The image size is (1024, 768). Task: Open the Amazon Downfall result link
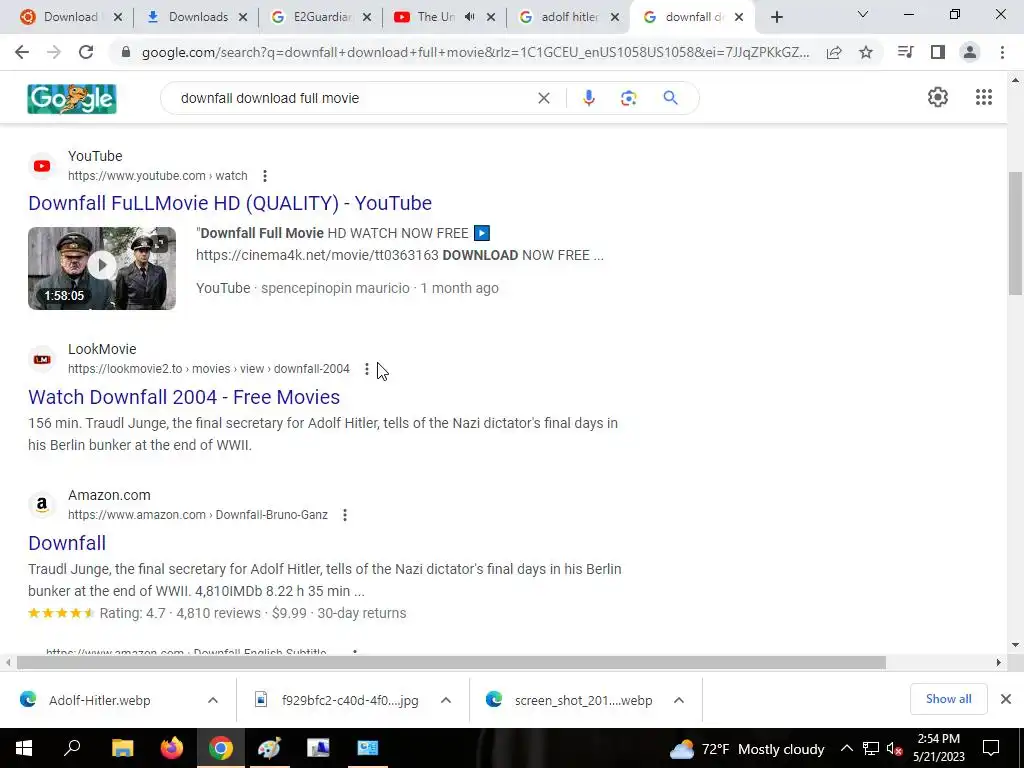pos(67,543)
